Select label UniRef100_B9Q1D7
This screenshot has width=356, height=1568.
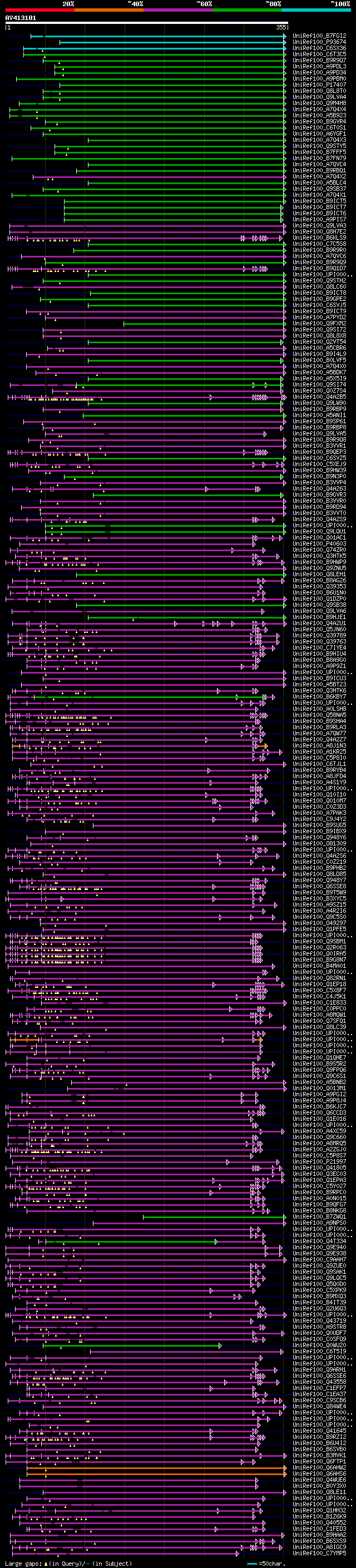point(319,269)
